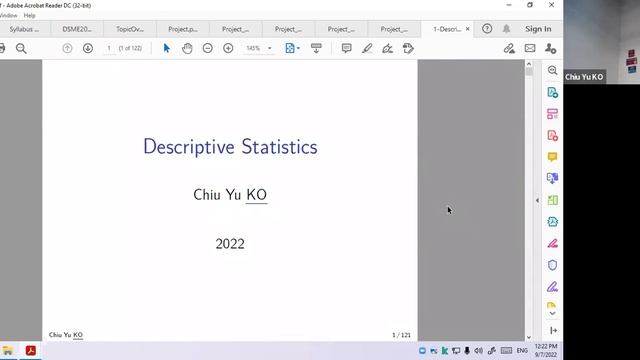Open green Compare tool in right pane
This screenshot has height=360, width=640.
tap(552, 200)
